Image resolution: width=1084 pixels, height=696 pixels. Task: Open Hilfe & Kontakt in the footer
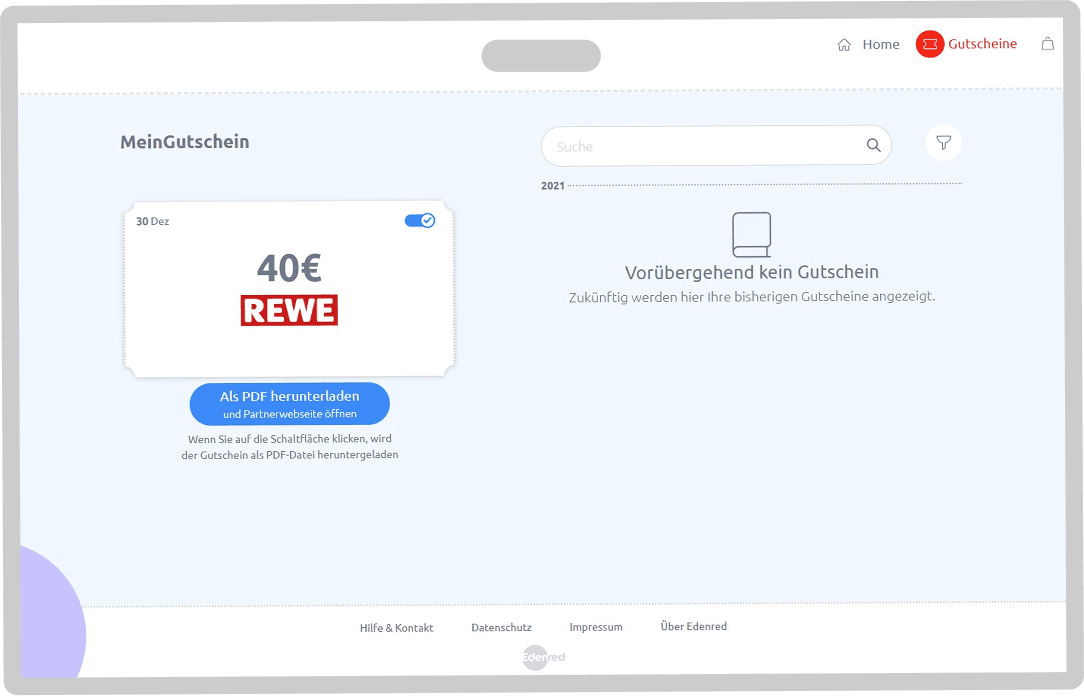coord(396,627)
